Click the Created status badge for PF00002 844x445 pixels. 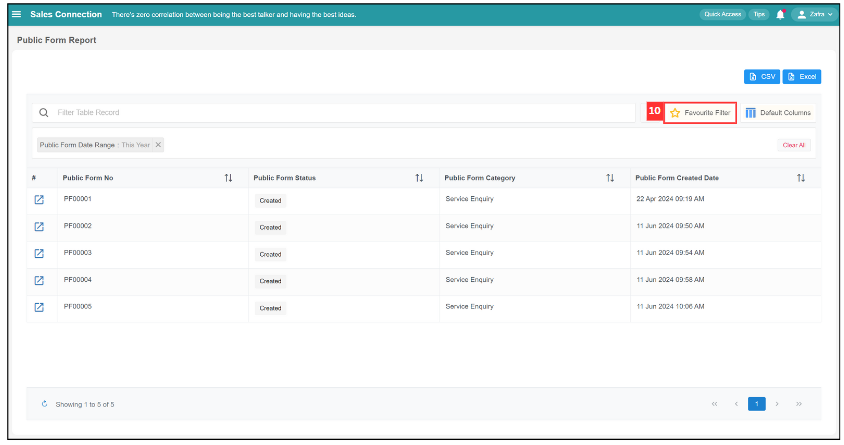point(270,228)
